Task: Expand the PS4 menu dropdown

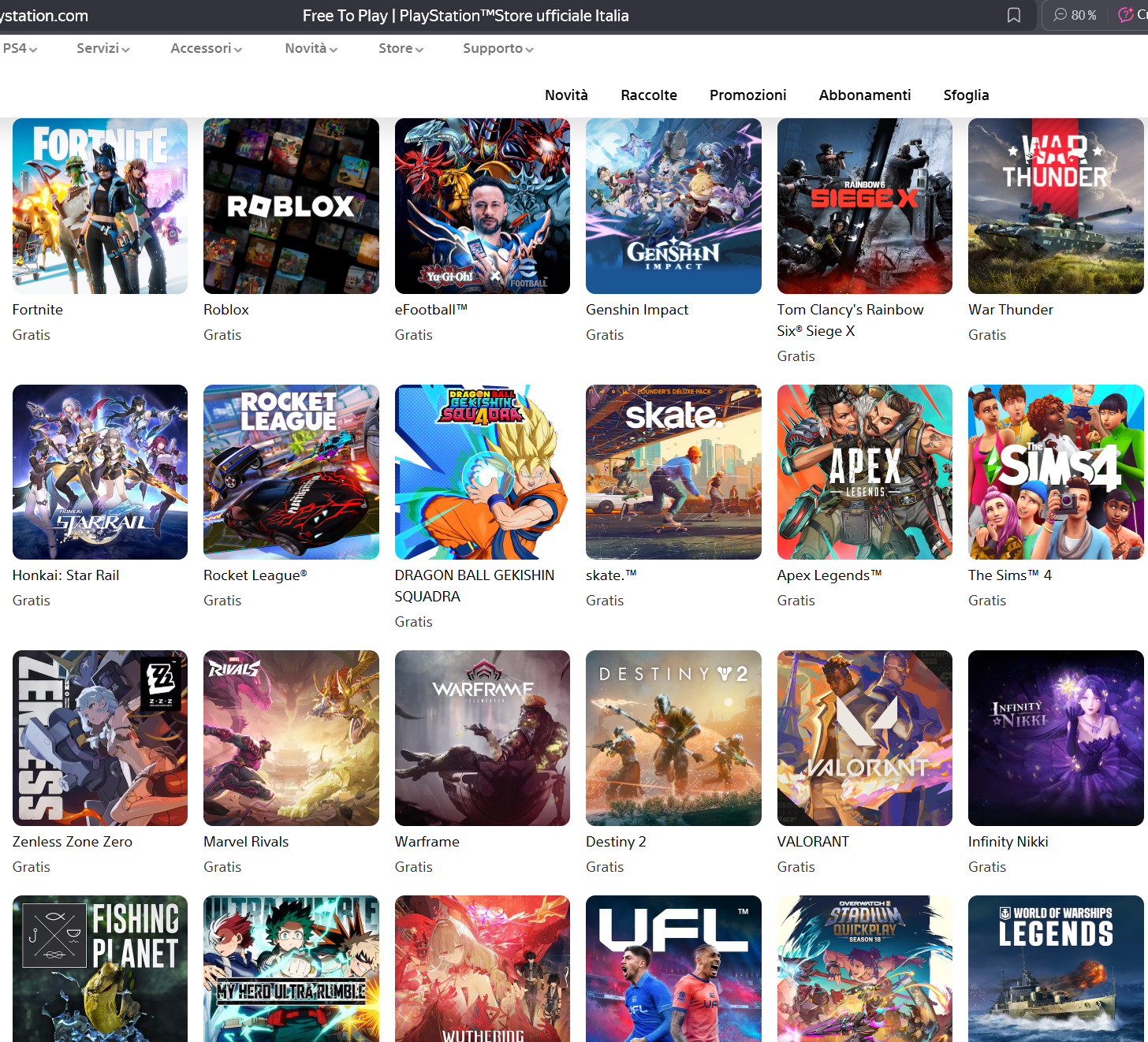Action: 20,48
